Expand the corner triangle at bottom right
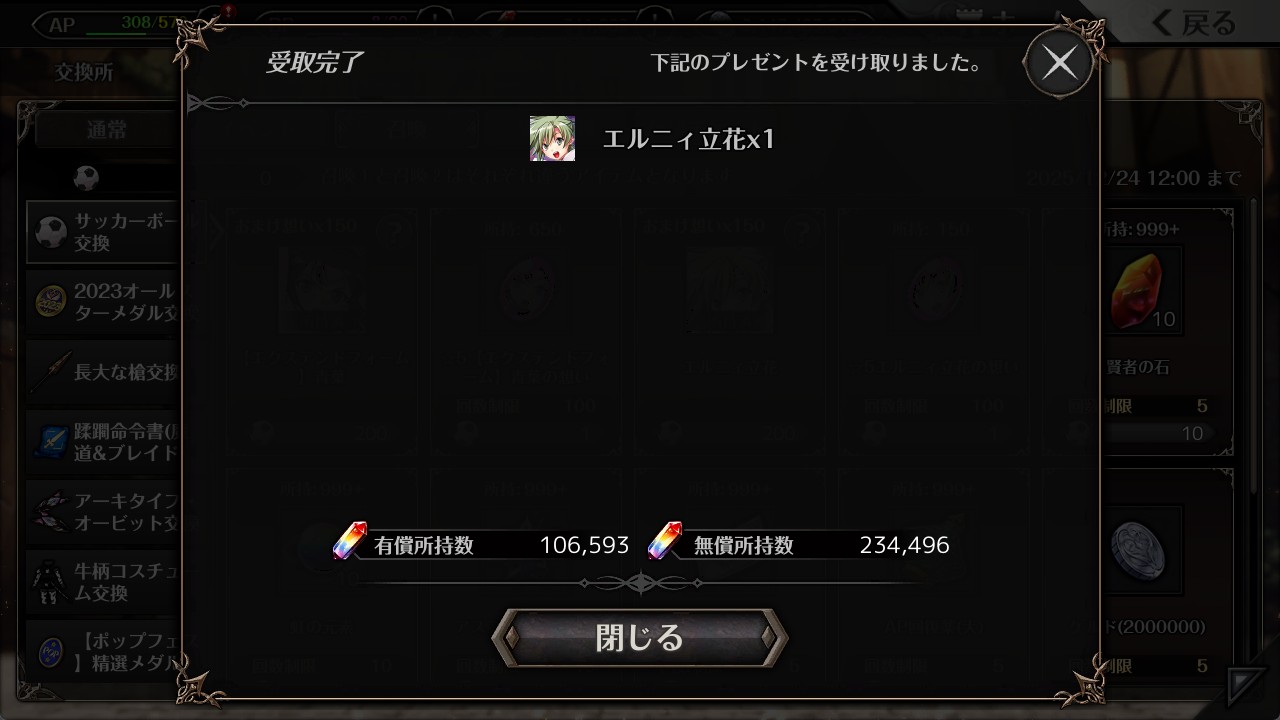This screenshot has height=720, width=1280. point(1247,686)
